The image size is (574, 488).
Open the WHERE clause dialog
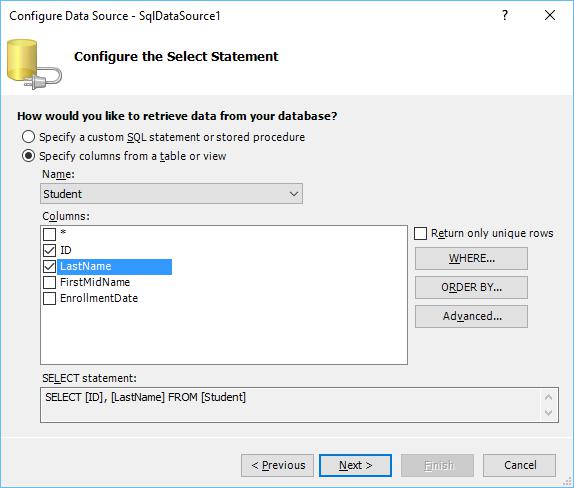[471, 258]
